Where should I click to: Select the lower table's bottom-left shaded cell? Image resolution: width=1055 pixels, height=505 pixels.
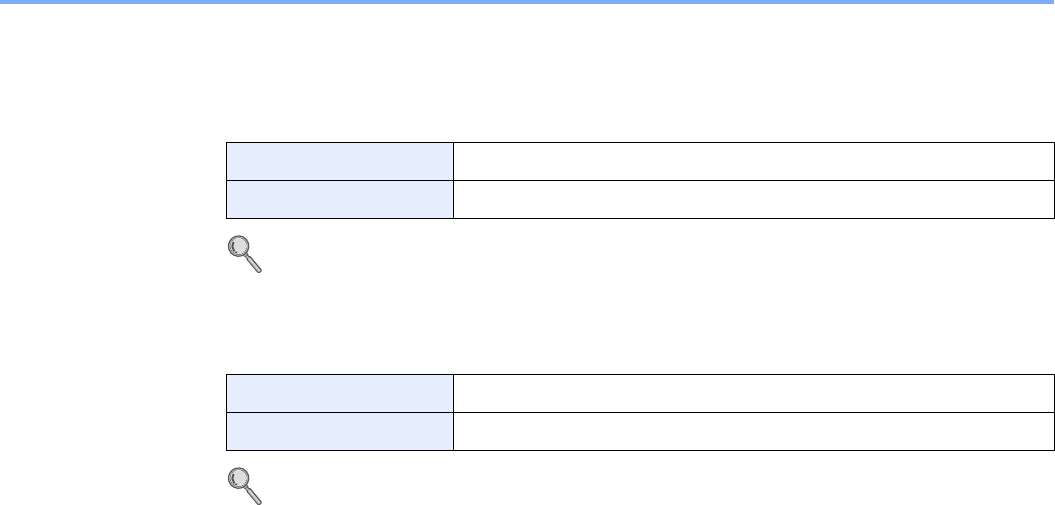(x=340, y=431)
